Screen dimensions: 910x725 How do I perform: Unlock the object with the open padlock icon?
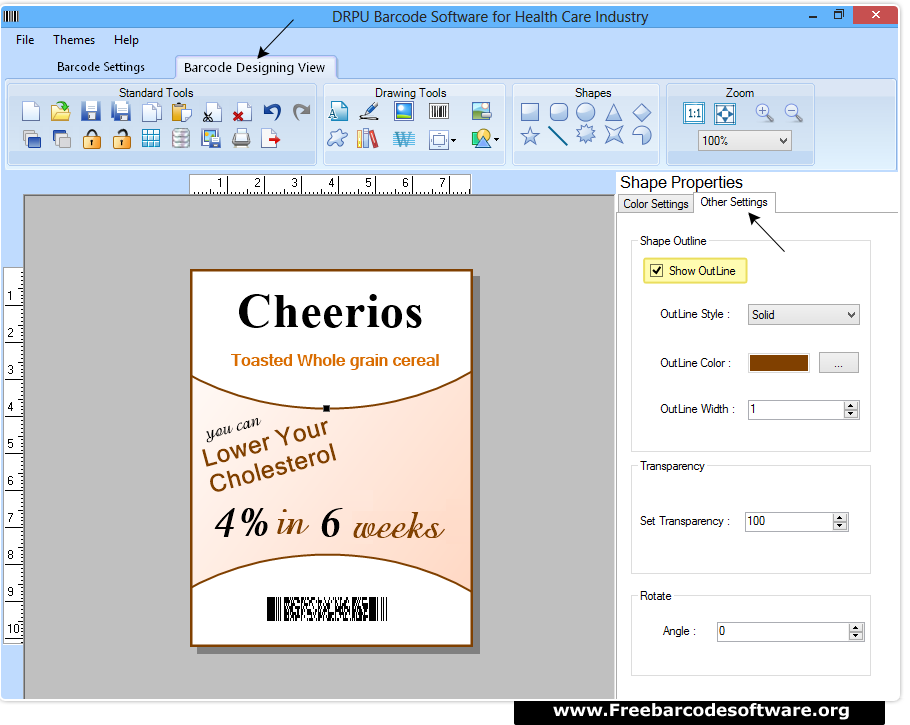click(x=121, y=139)
